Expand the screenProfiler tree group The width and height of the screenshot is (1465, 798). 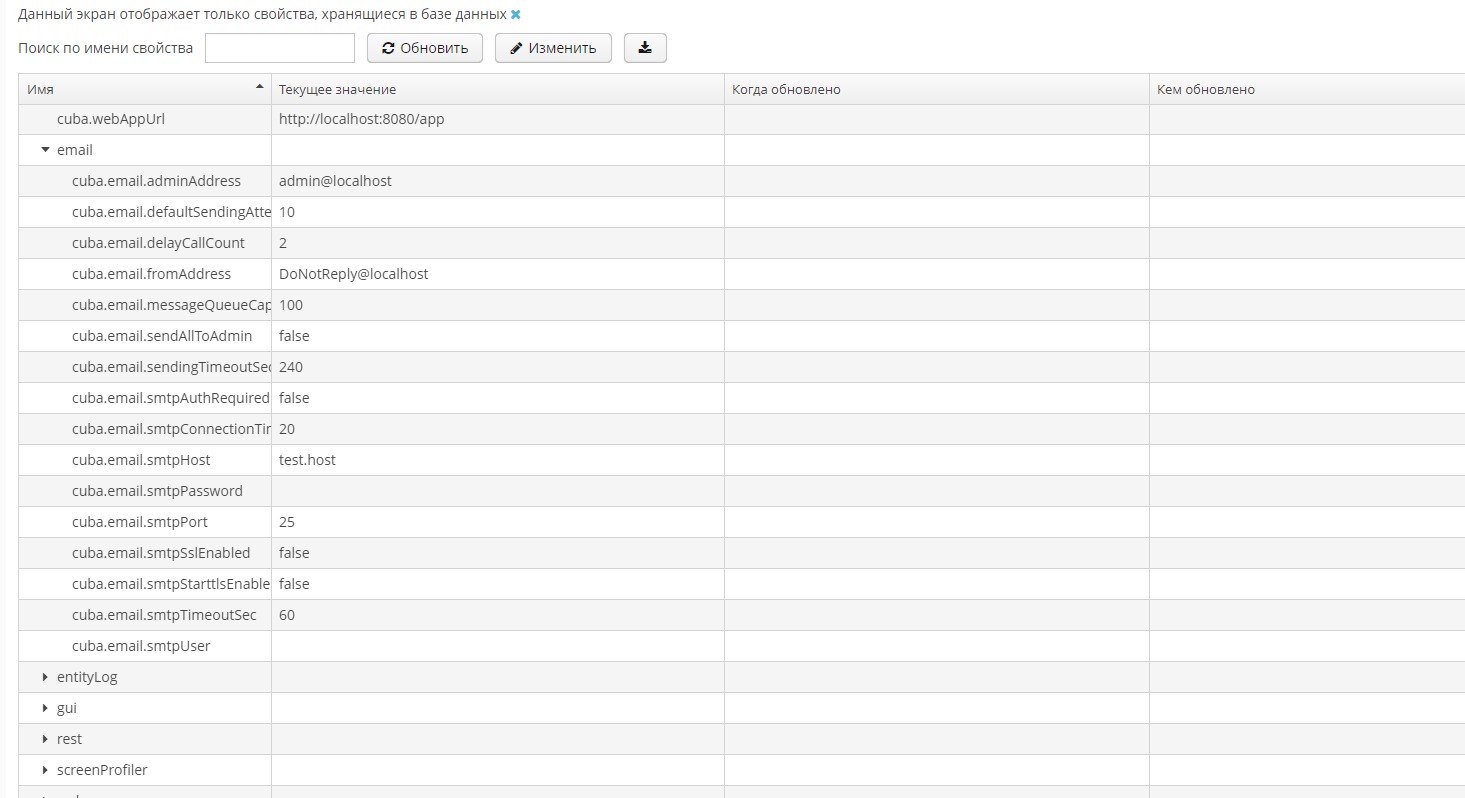45,770
